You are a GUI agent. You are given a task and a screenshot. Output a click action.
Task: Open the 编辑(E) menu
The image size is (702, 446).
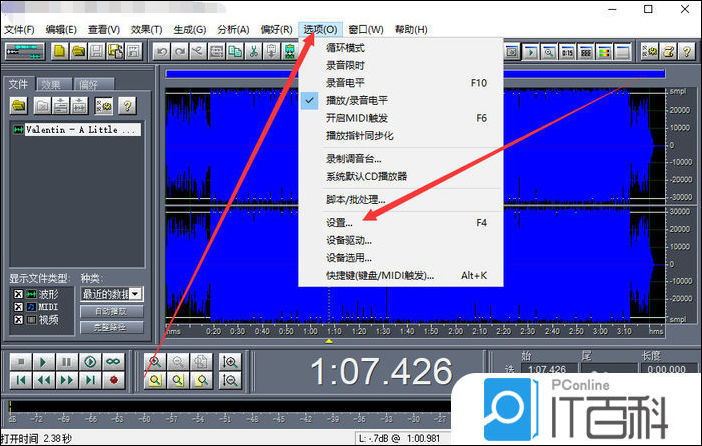(61, 30)
